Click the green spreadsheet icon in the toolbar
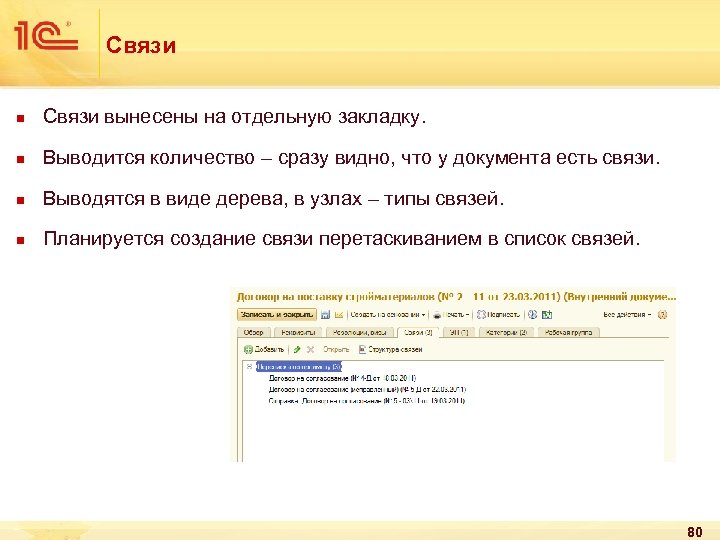The width and height of the screenshot is (720, 540). point(547,315)
